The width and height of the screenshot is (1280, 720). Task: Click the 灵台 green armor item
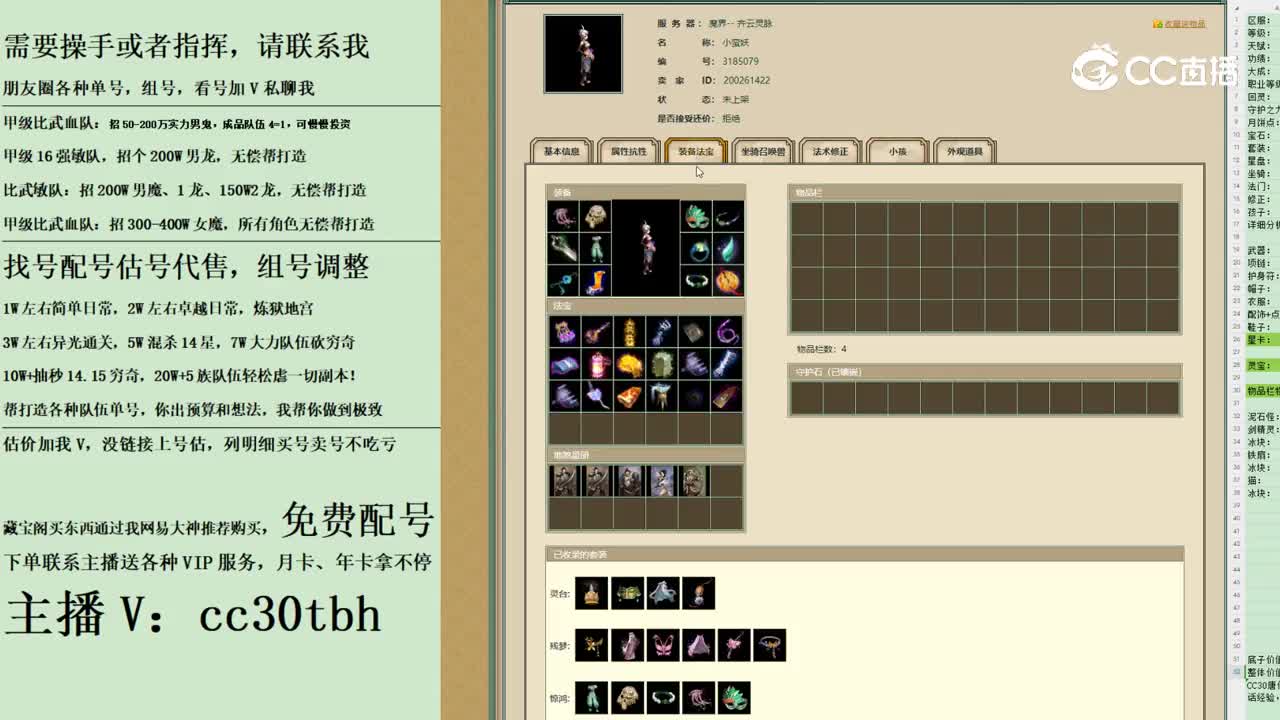coord(627,593)
